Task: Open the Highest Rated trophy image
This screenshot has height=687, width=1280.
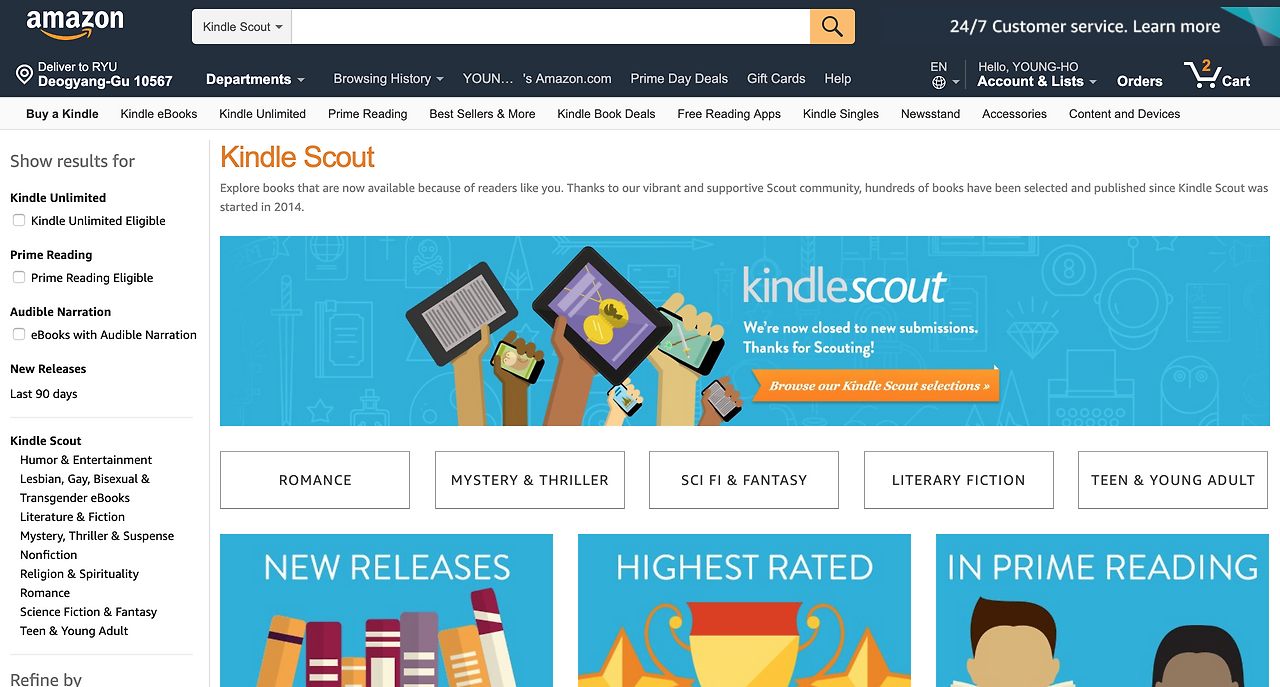Action: [744, 610]
